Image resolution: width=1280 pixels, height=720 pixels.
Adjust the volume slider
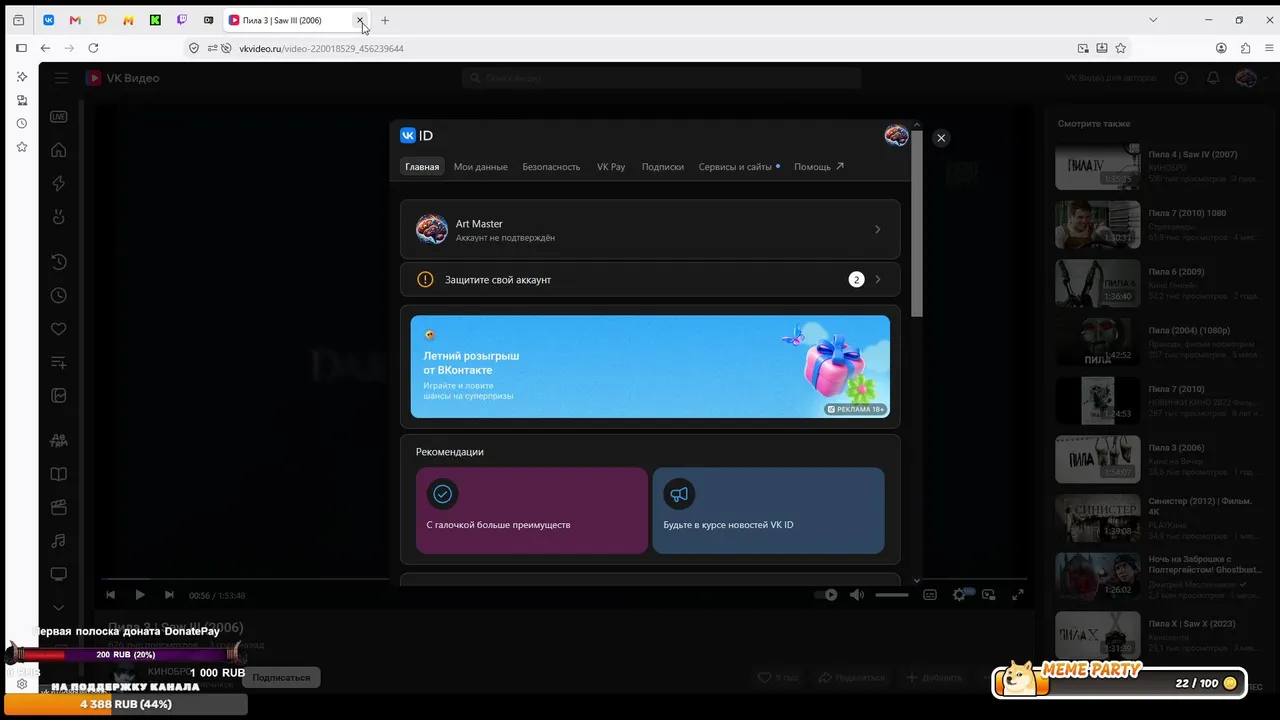(x=892, y=595)
